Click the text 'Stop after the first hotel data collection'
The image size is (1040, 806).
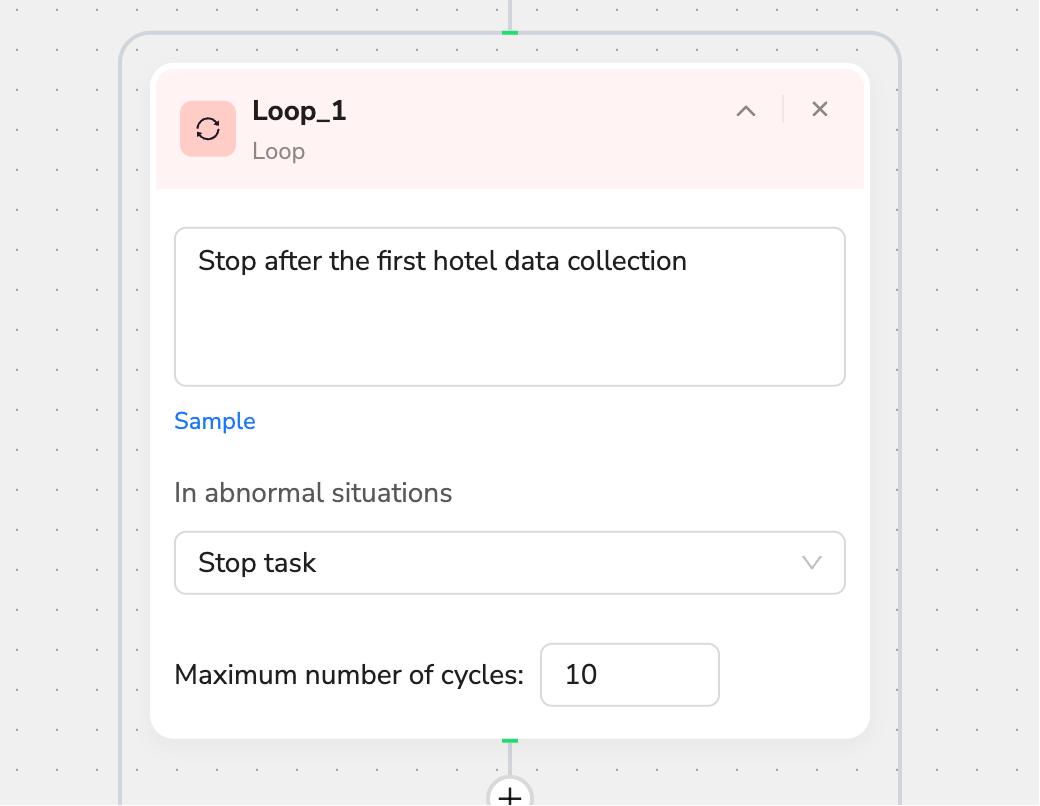(442, 261)
